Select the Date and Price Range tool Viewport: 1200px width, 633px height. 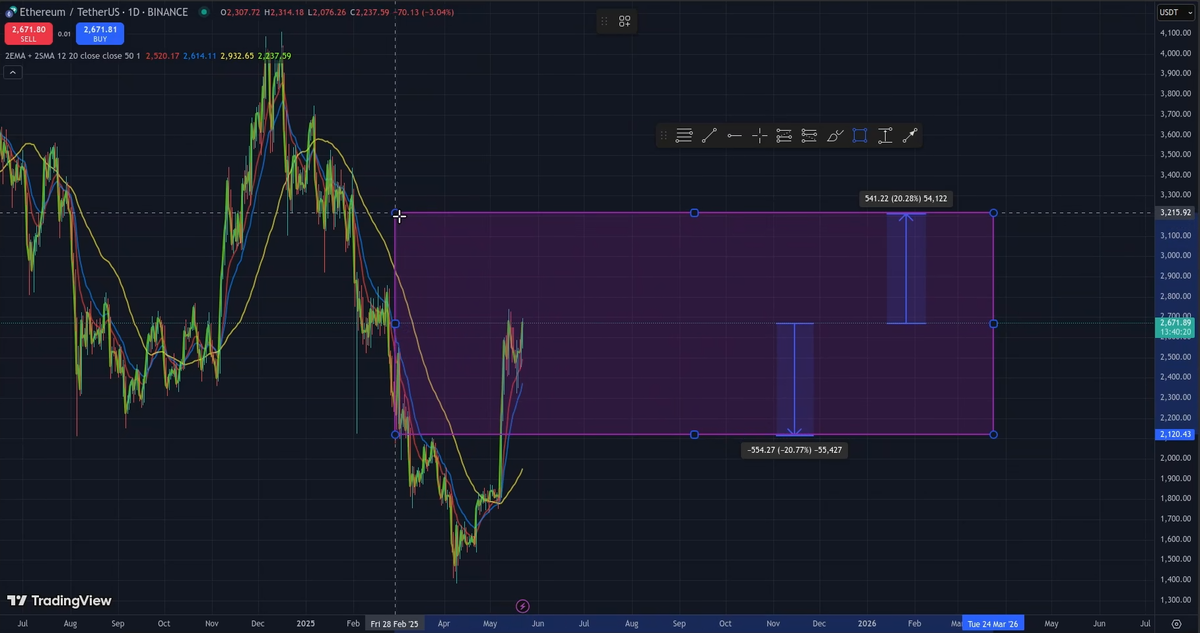click(884, 135)
